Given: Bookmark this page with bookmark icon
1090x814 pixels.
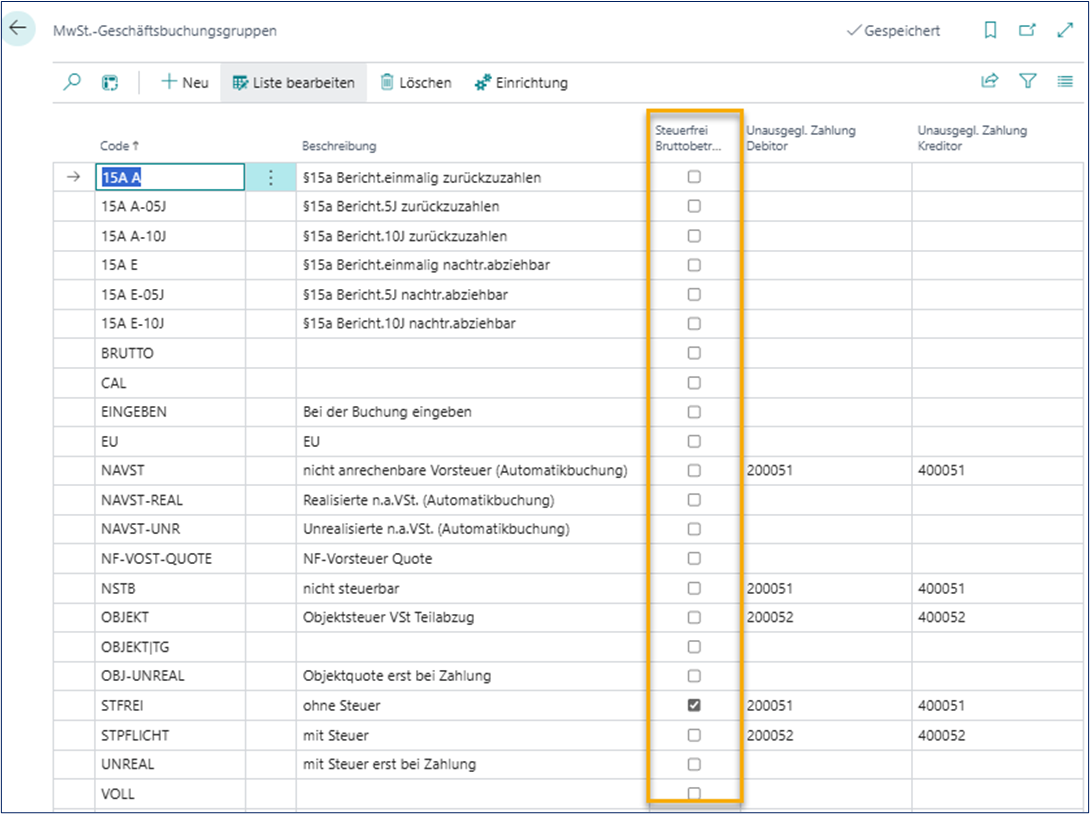Looking at the screenshot, I should click(990, 31).
